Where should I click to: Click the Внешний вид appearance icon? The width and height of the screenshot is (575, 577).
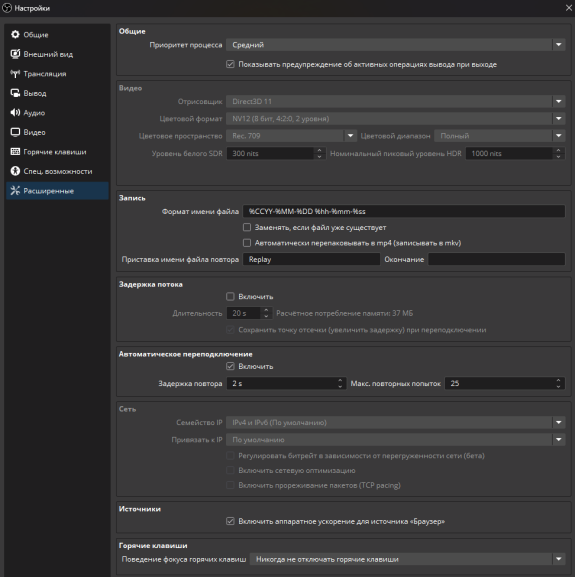15,54
